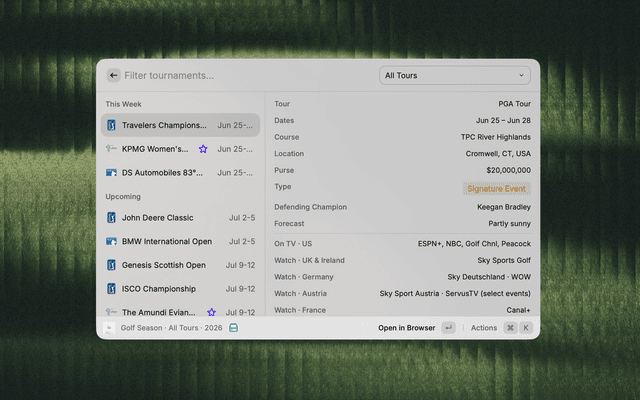Click the 'Jun 25 – Jun 28' dates value

tap(503, 120)
